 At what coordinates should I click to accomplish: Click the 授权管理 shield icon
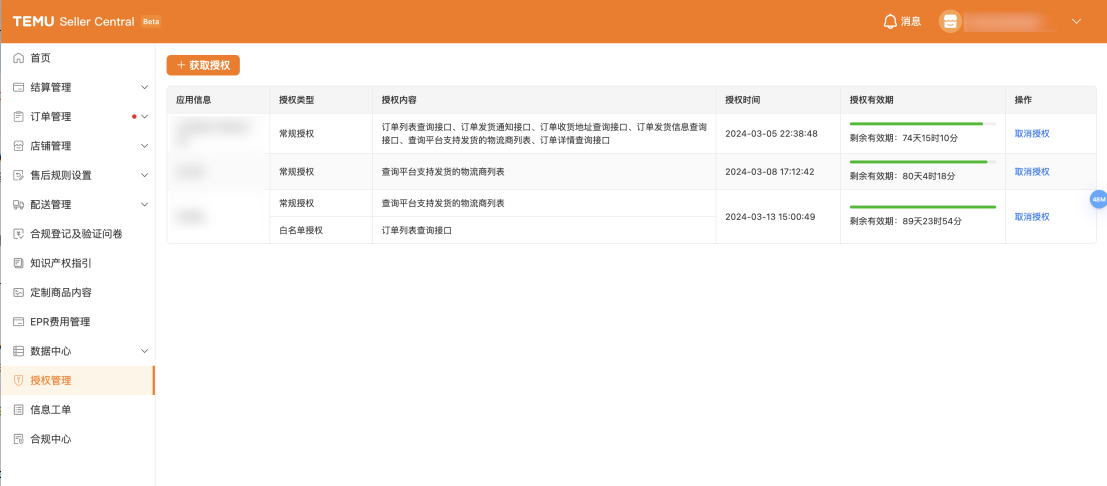pos(18,380)
